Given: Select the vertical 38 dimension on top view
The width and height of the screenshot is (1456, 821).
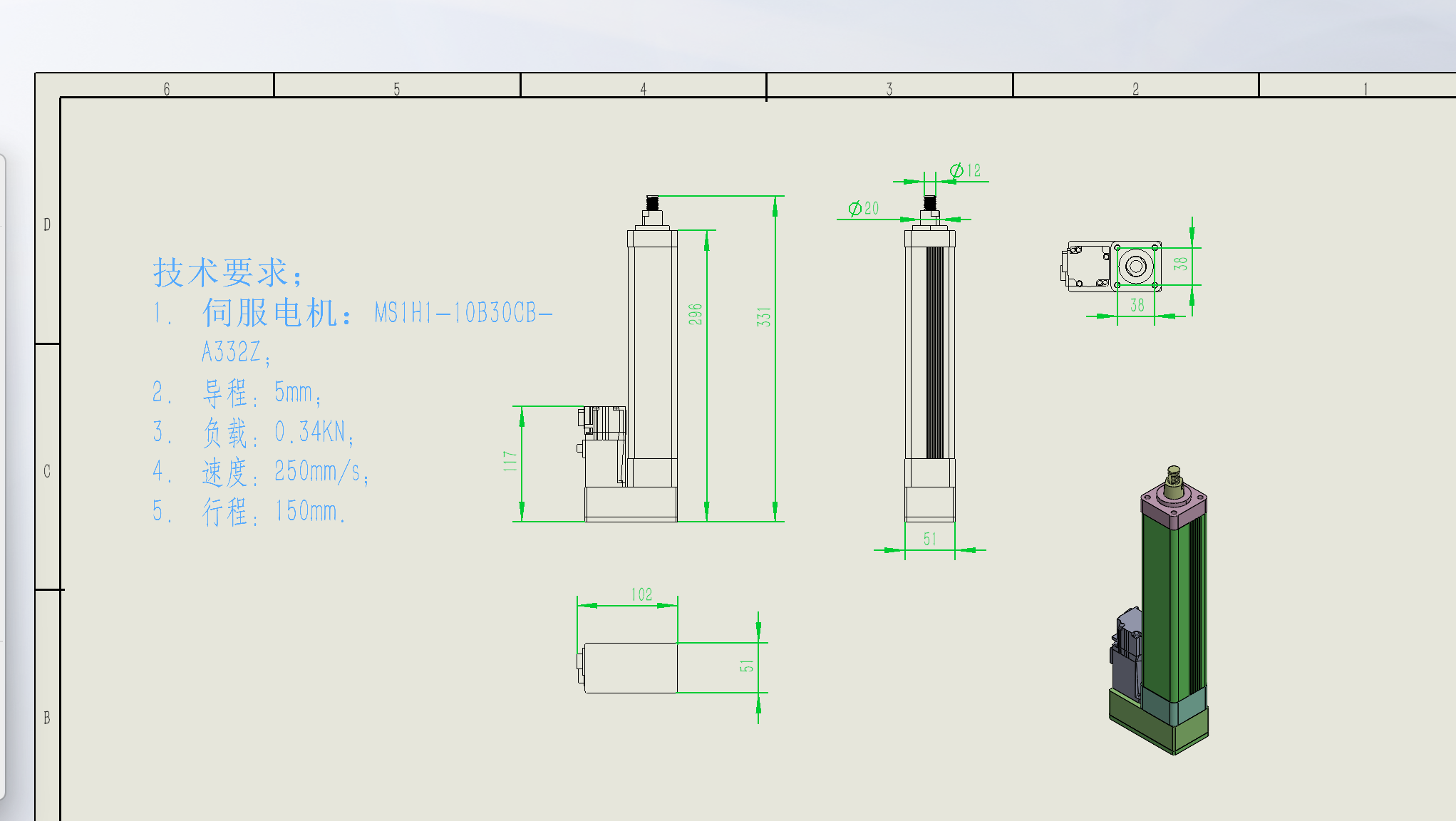Looking at the screenshot, I should (1181, 264).
